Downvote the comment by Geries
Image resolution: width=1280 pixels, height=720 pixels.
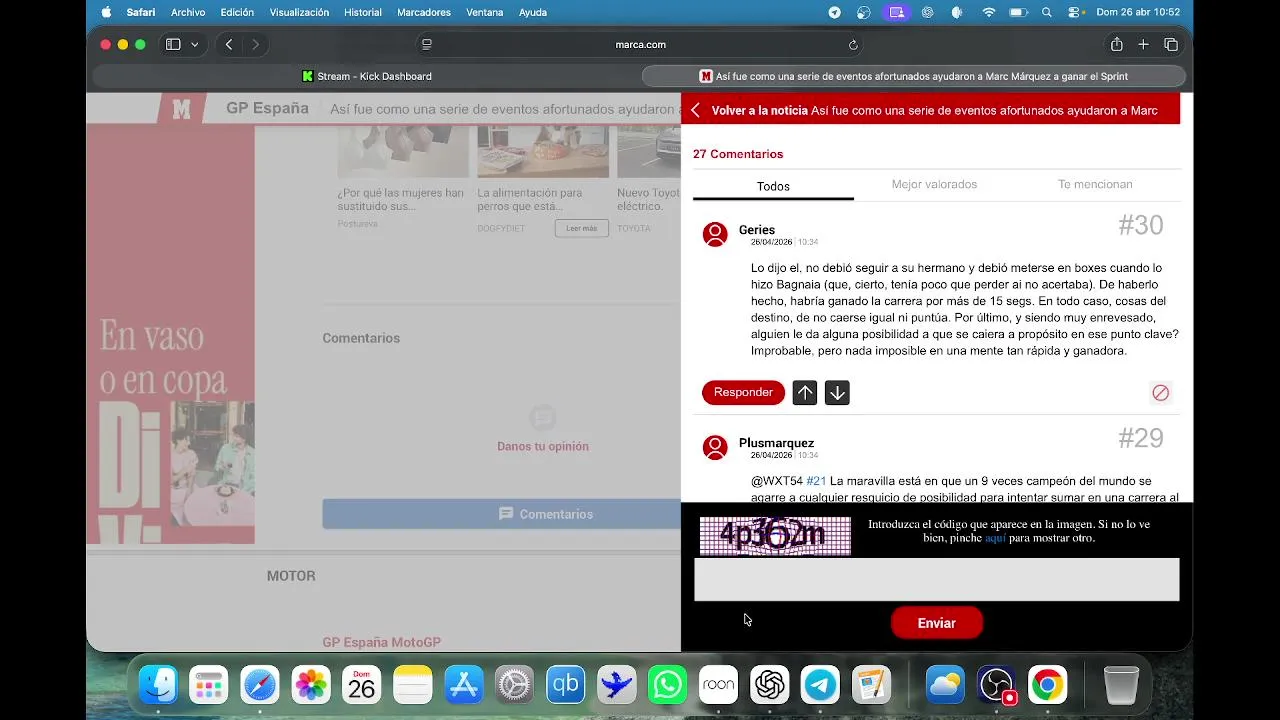(x=837, y=393)
